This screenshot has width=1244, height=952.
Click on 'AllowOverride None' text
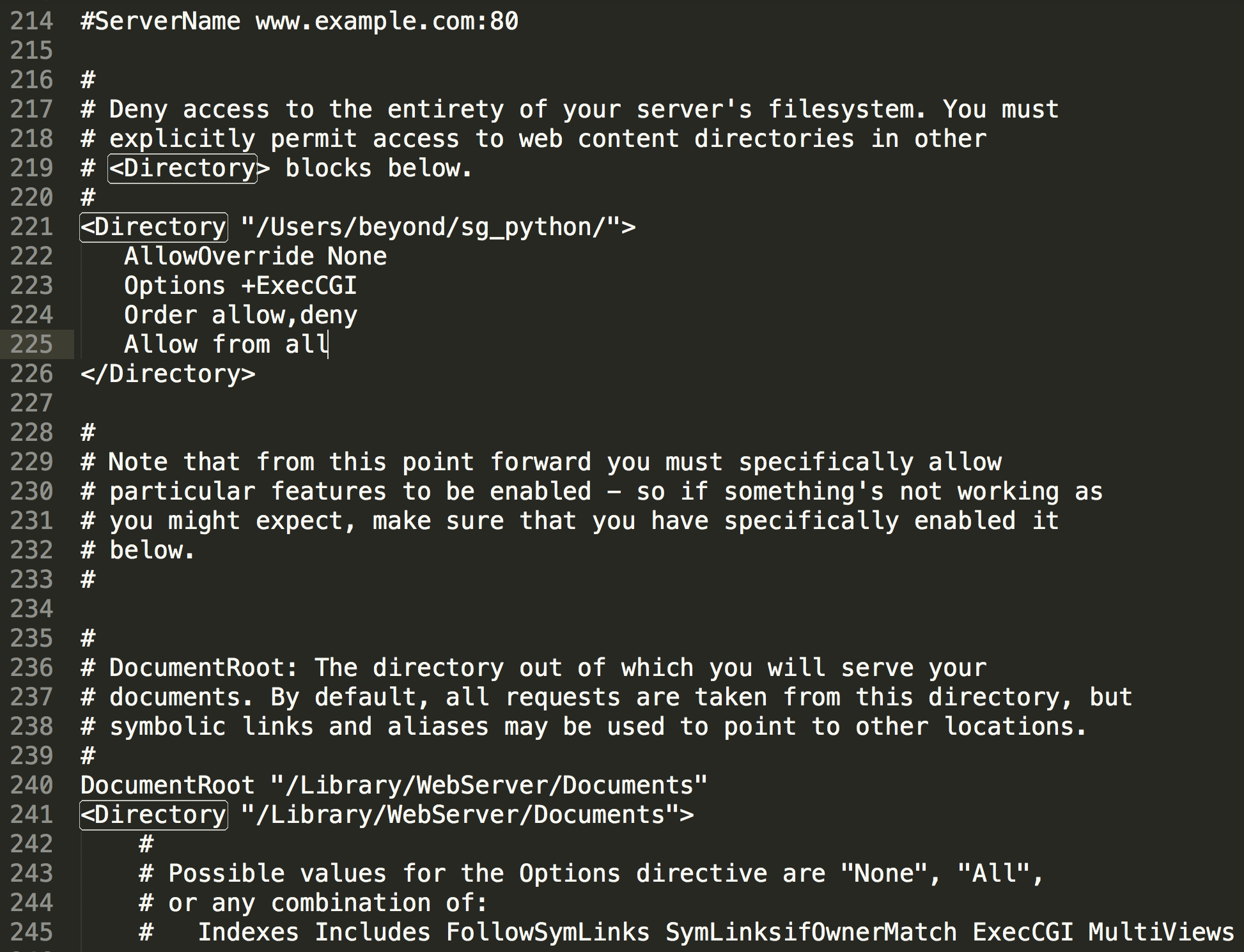click(x=256, y=256)
